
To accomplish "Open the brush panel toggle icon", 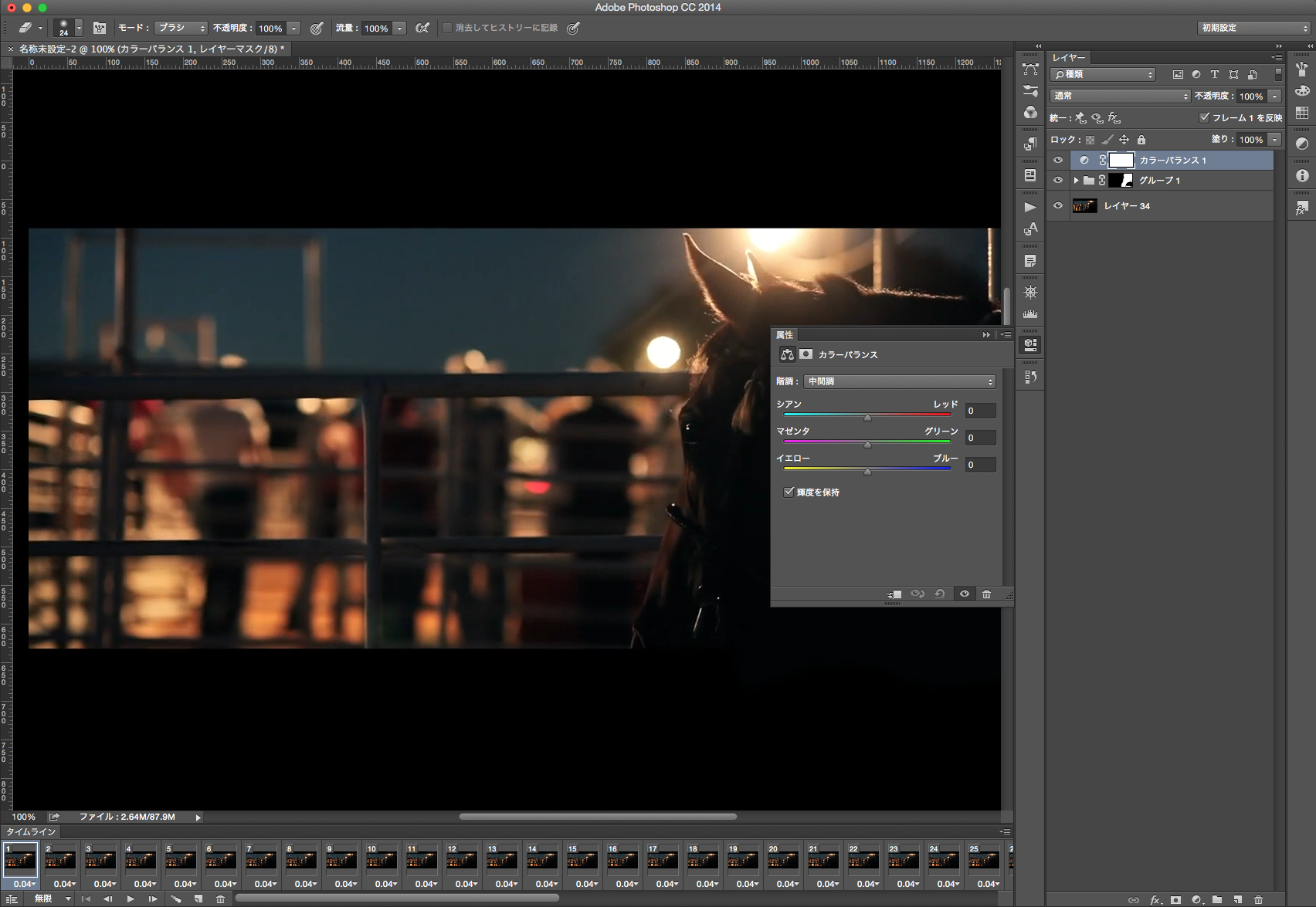I will (100, 28).
